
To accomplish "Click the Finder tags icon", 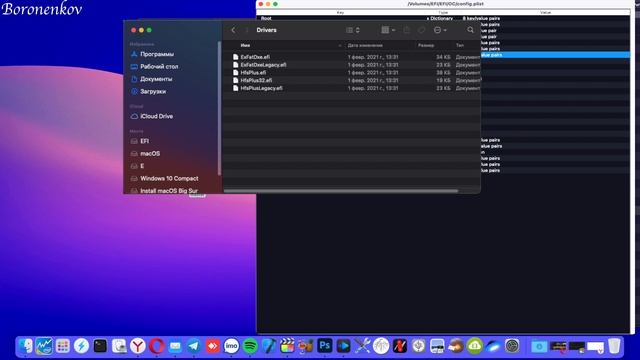I will pos(421,30).
